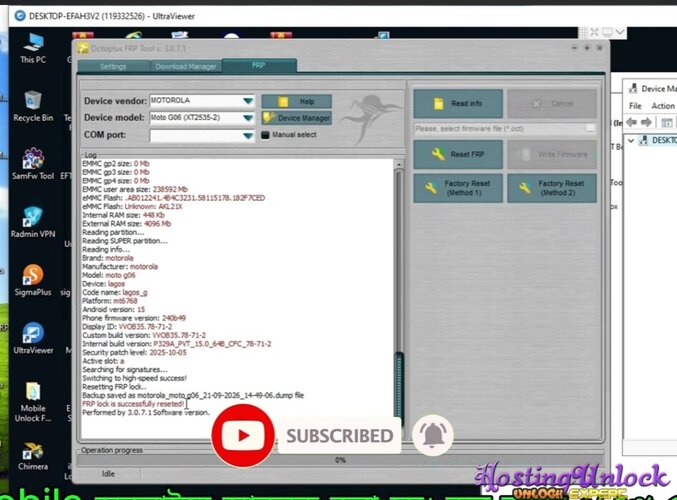Click the 'Security patch level' log line
The height and width of the screenshot is (500, 677).
pos(134,352)
